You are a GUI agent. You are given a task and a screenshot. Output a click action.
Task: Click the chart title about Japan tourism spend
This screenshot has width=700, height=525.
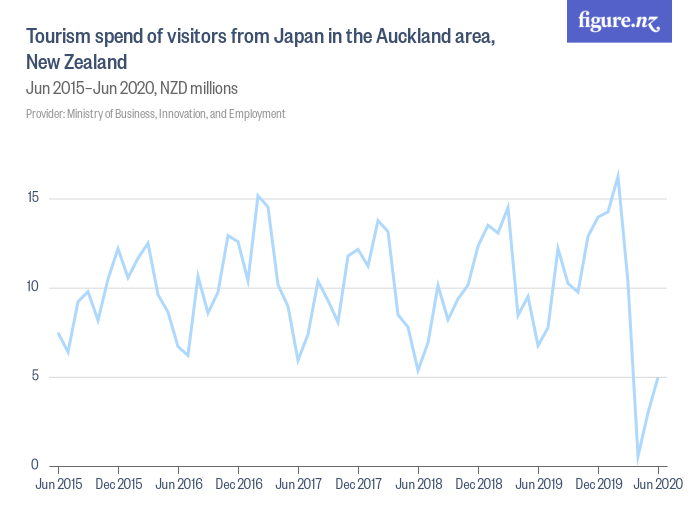260,50
